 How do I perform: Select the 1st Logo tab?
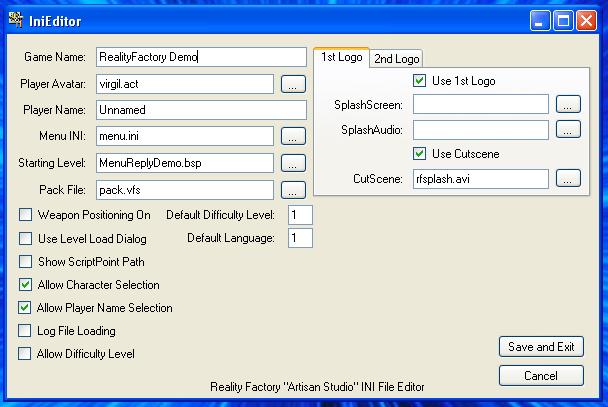click(x=341, y=57)
